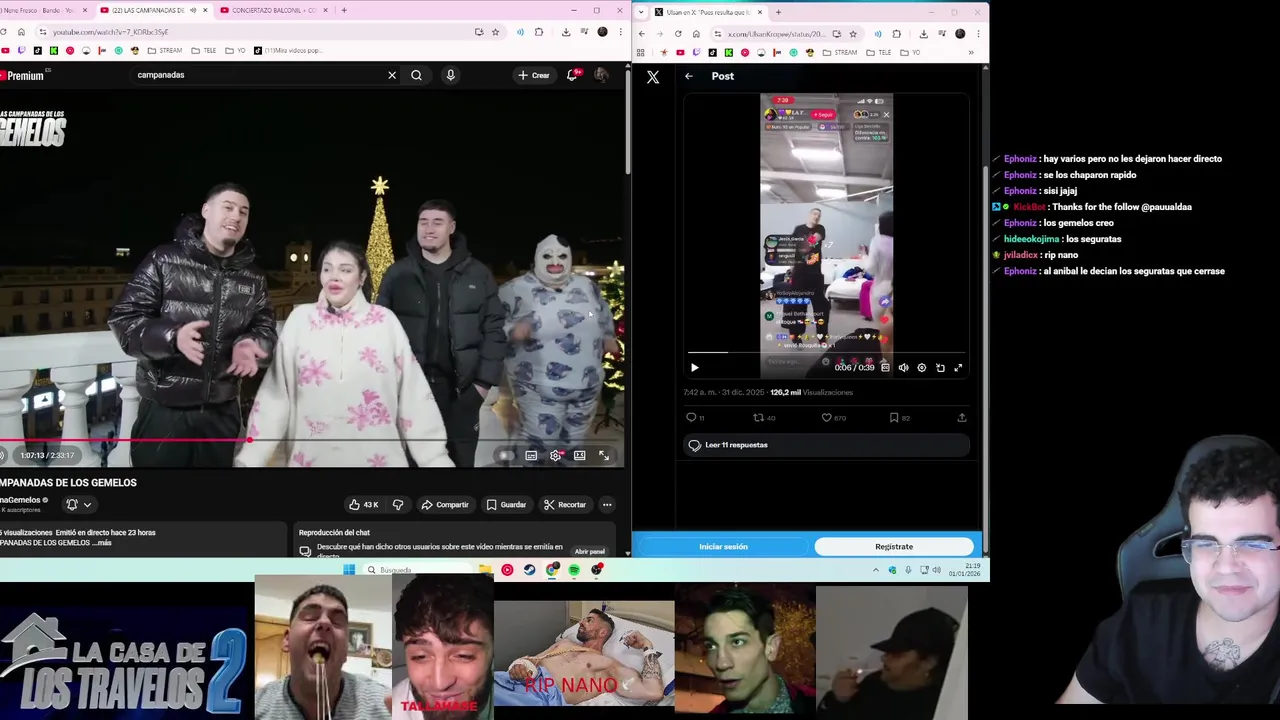Clear the YouTube search box text
The image size is (1280, 720).
[x=392, y=75]
